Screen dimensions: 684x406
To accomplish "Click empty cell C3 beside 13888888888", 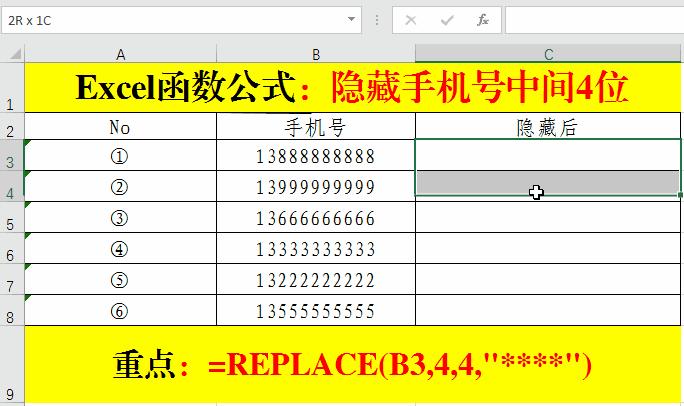I will click(548, 155).
